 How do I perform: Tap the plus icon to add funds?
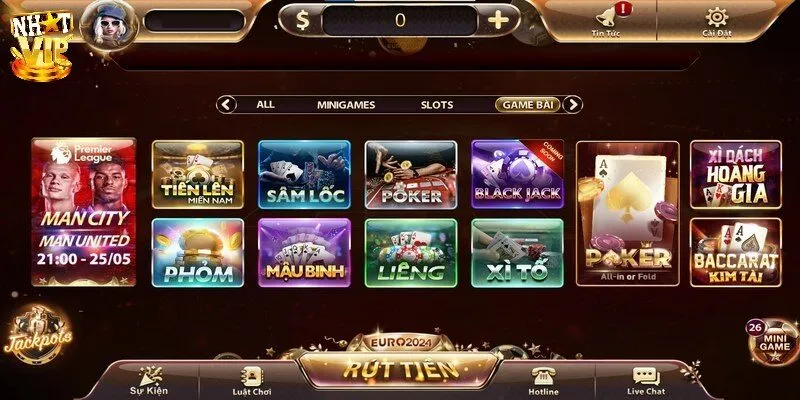[498, 20]
